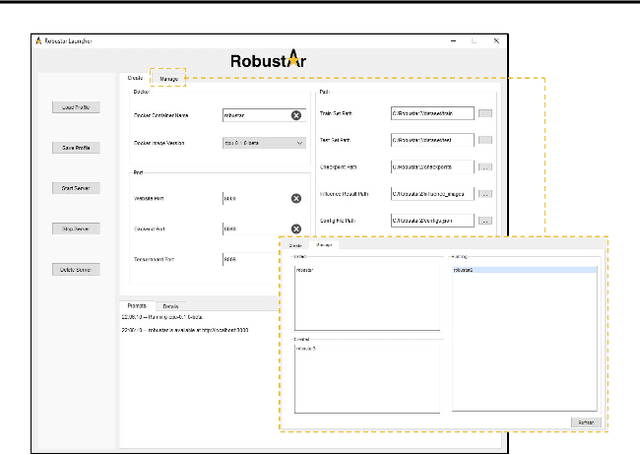Stop the running server

76,228
